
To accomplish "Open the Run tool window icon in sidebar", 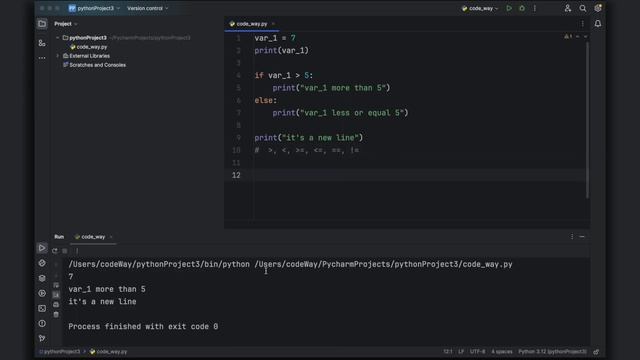I will (x=42, y=248).
